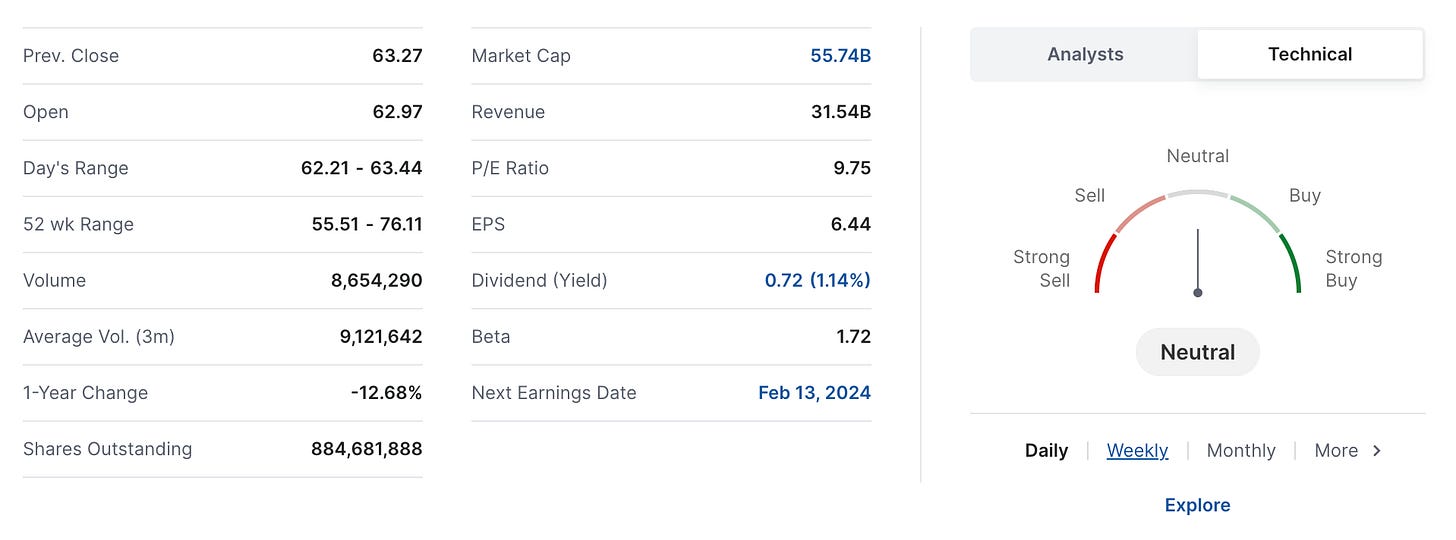Viewport: 1456px width, 540px height.
Task: Open the Explore link
Action: click(x=1197, y=505)
